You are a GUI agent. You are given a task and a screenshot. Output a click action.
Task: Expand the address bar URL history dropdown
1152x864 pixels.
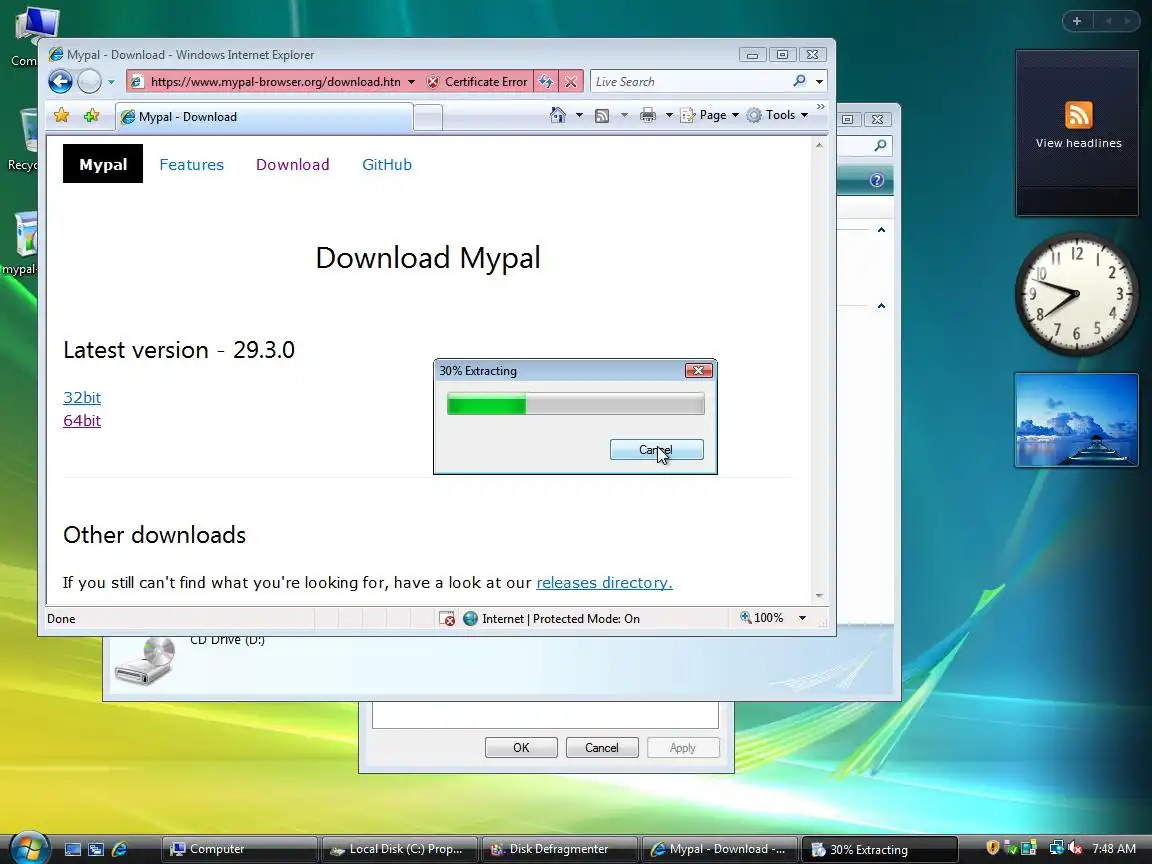coord(411,82)
